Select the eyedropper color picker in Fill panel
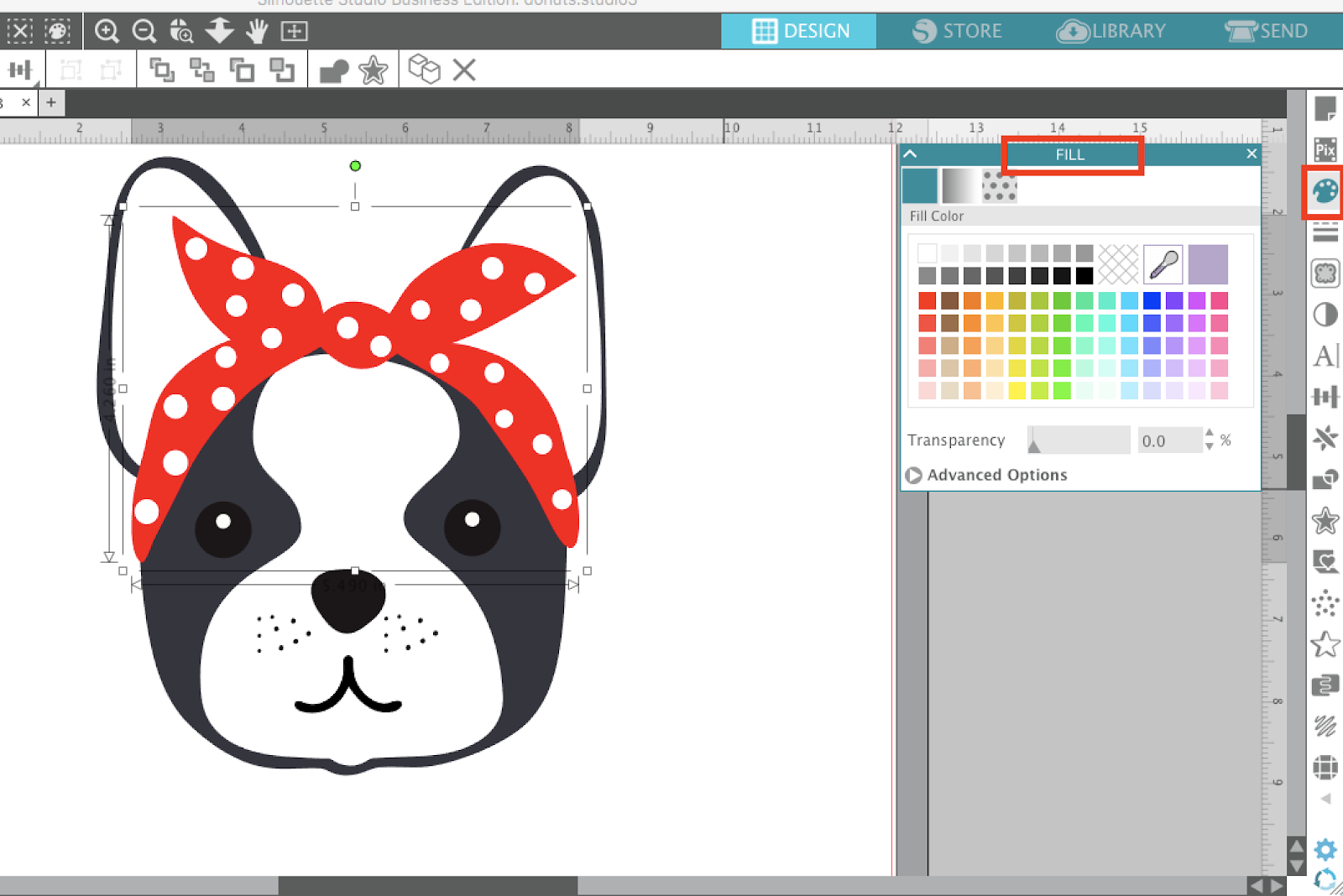 (x=1163, y=263)
